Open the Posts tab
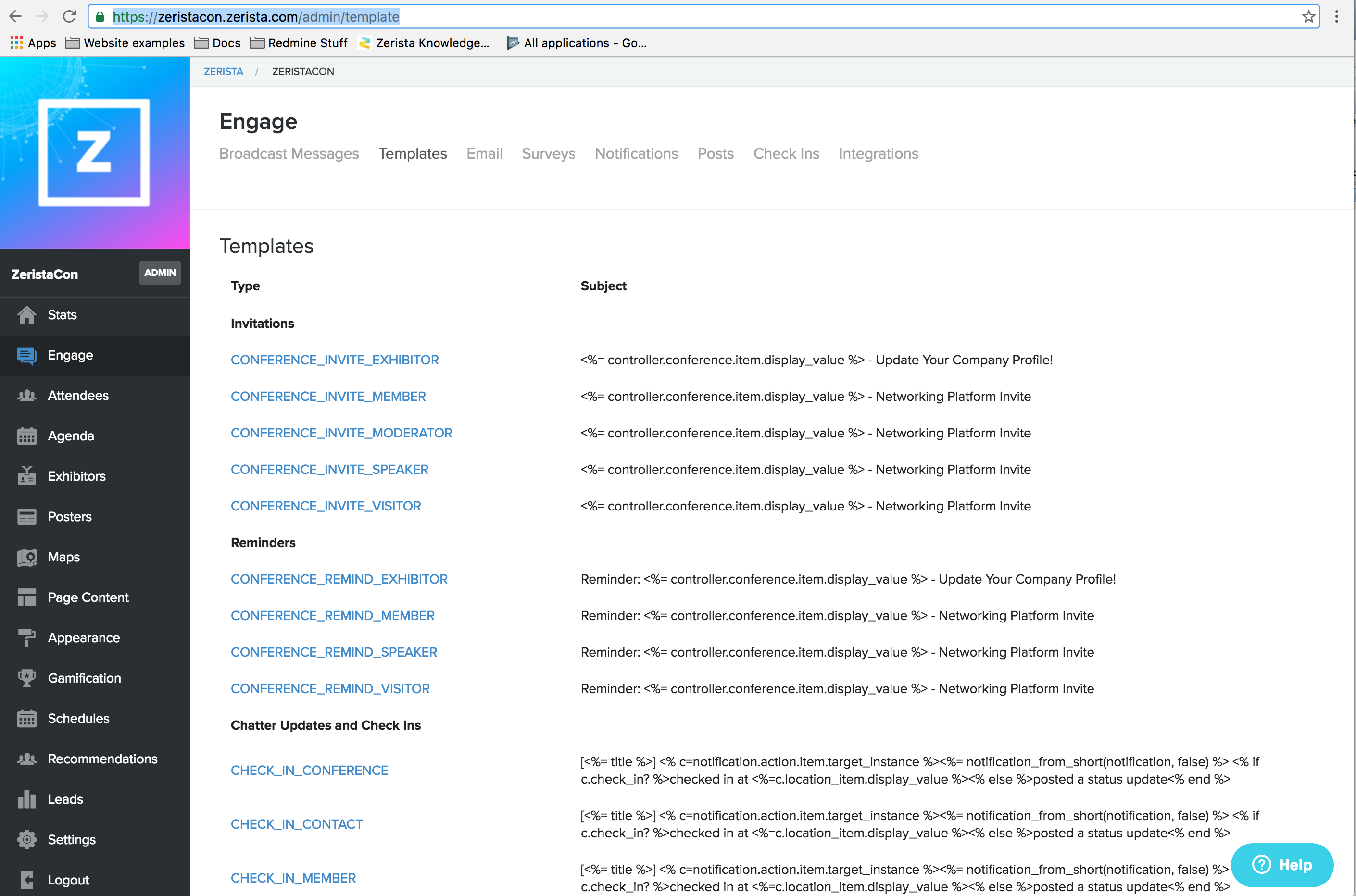The image size is (1356, 896). click(715, 154)
